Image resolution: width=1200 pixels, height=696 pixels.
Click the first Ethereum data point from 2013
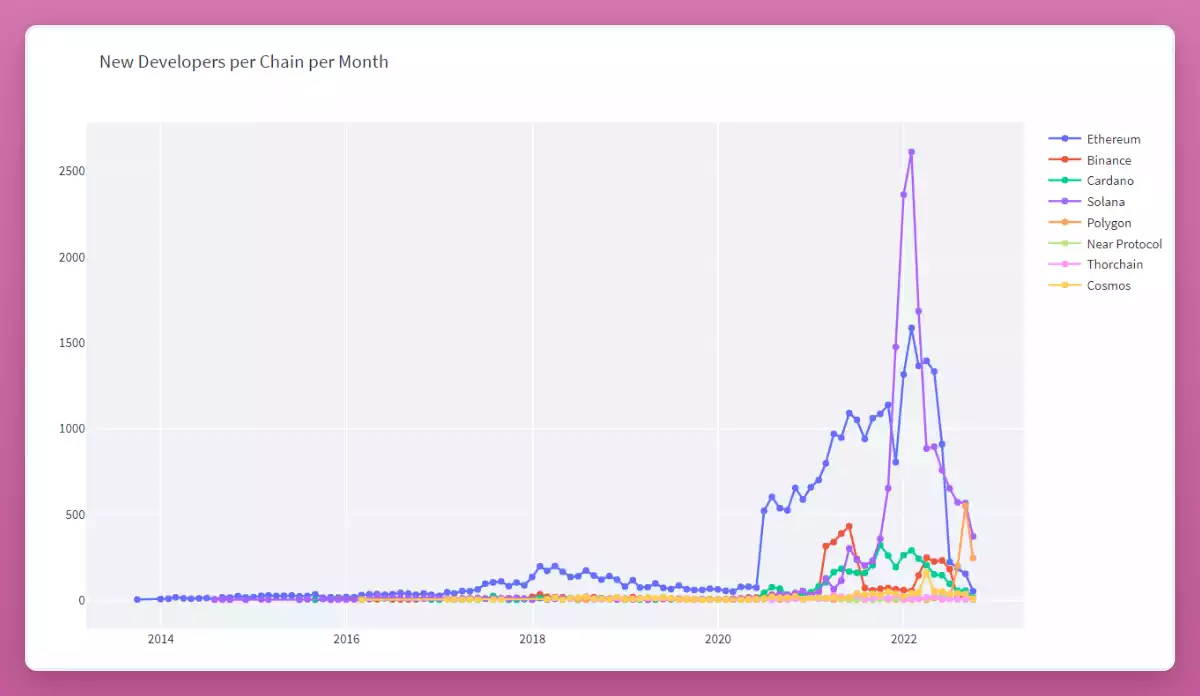click(137, 599)
